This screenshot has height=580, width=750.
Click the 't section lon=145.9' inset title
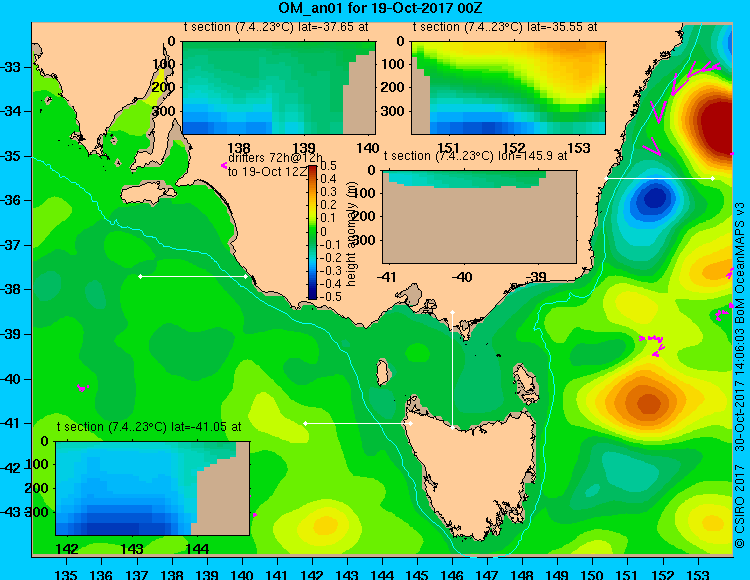[x=475, y=156]
